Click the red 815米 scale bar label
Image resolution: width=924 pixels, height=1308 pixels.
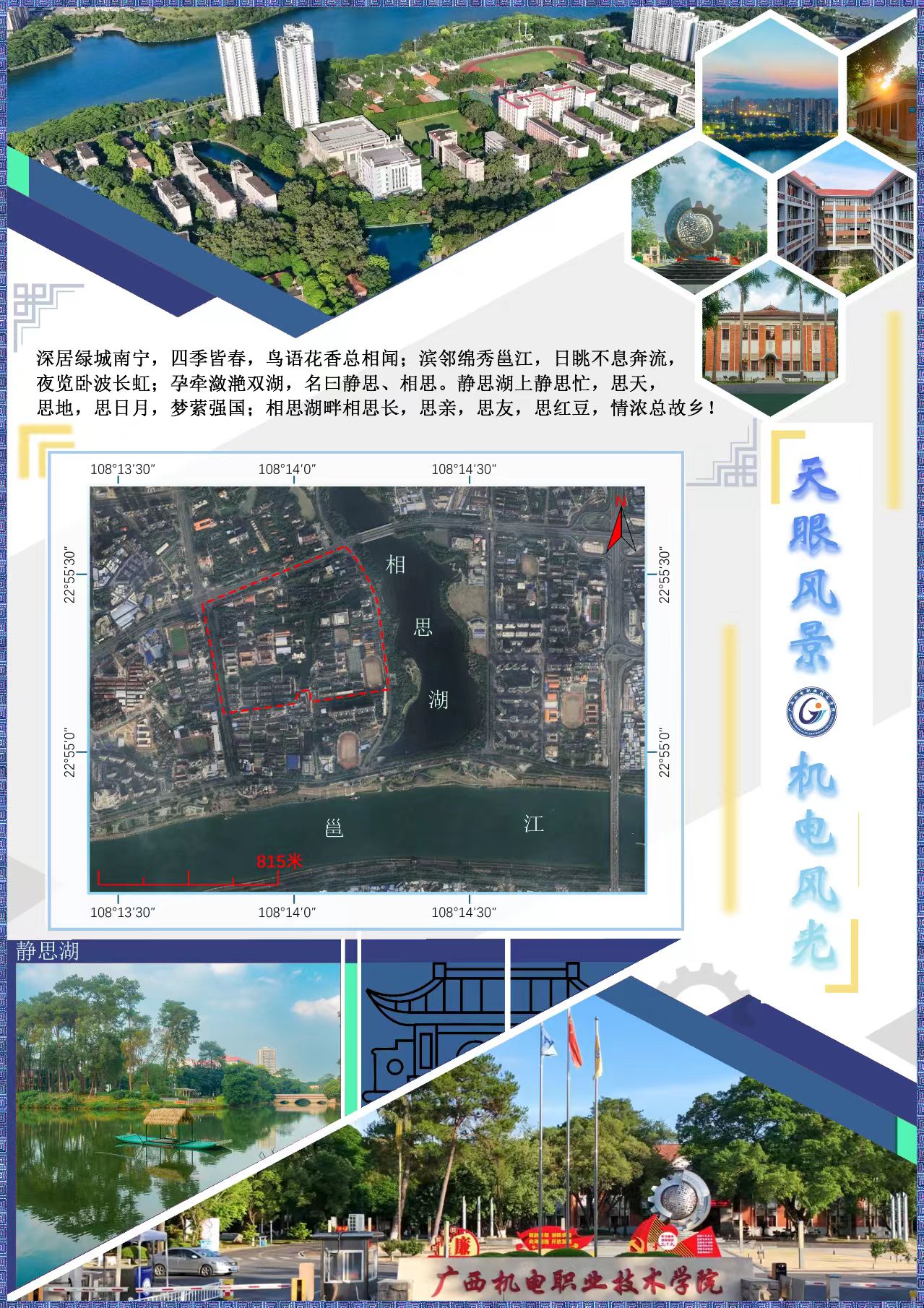[x=279, y=861]
